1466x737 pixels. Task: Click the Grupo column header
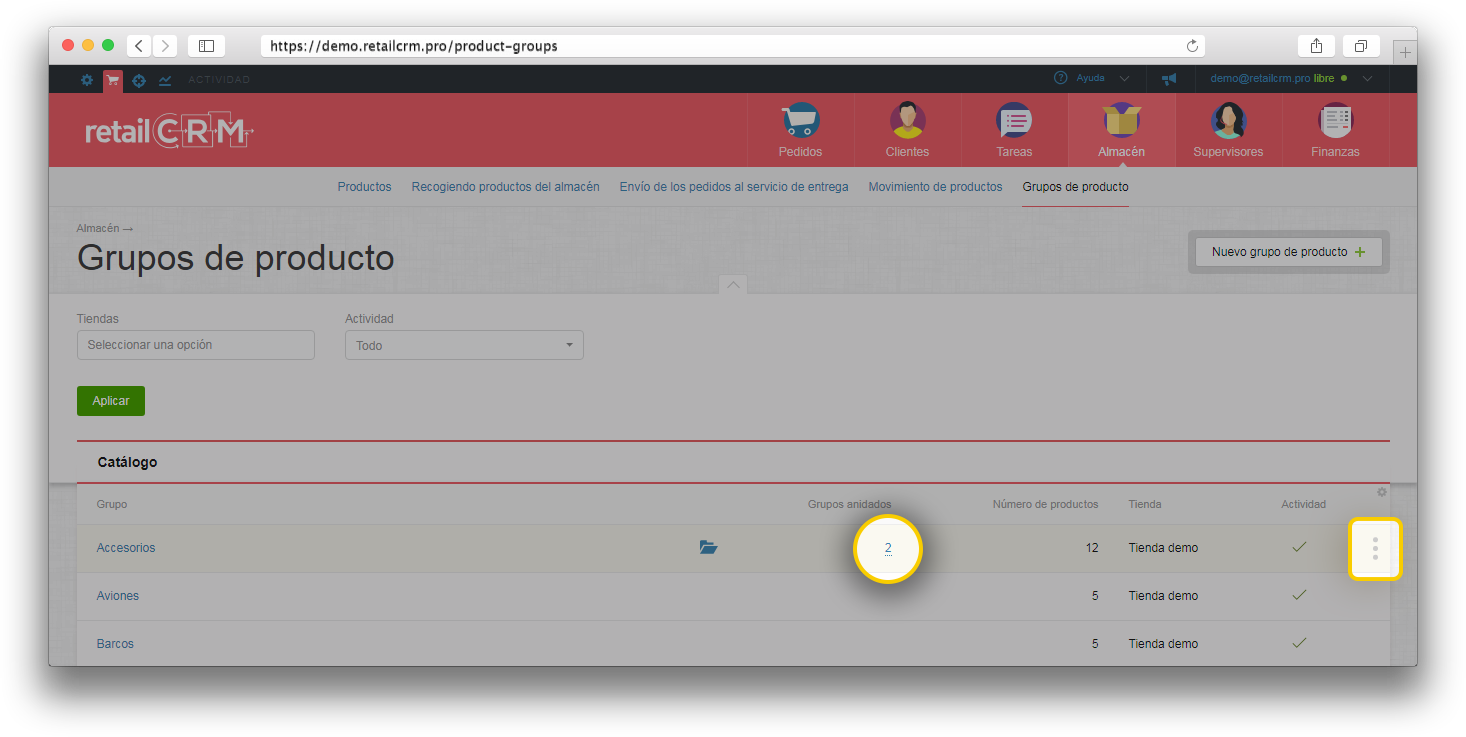[112, 504]
